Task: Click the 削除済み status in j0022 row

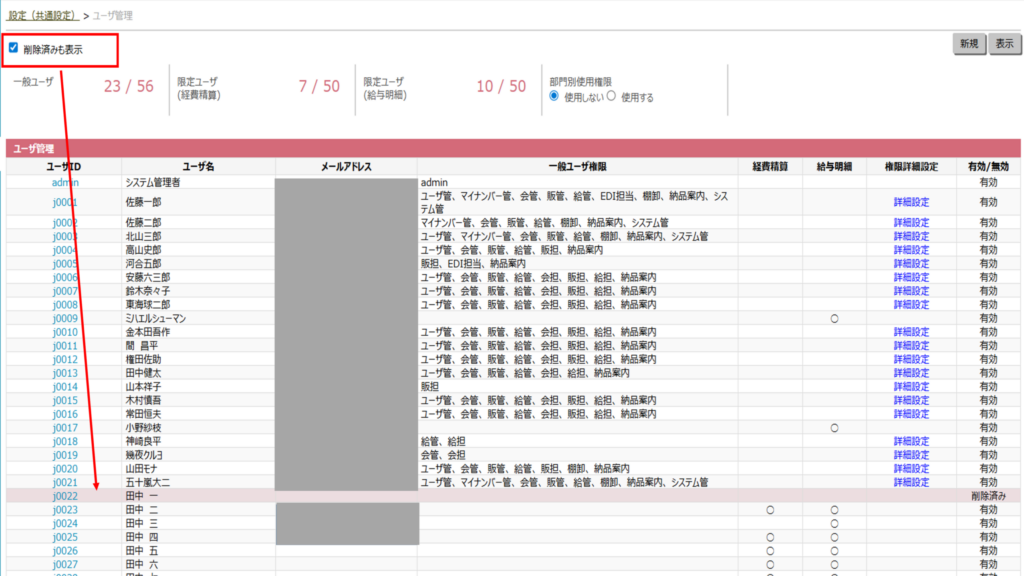Action: pyautogui.click(x=988, y=496)
